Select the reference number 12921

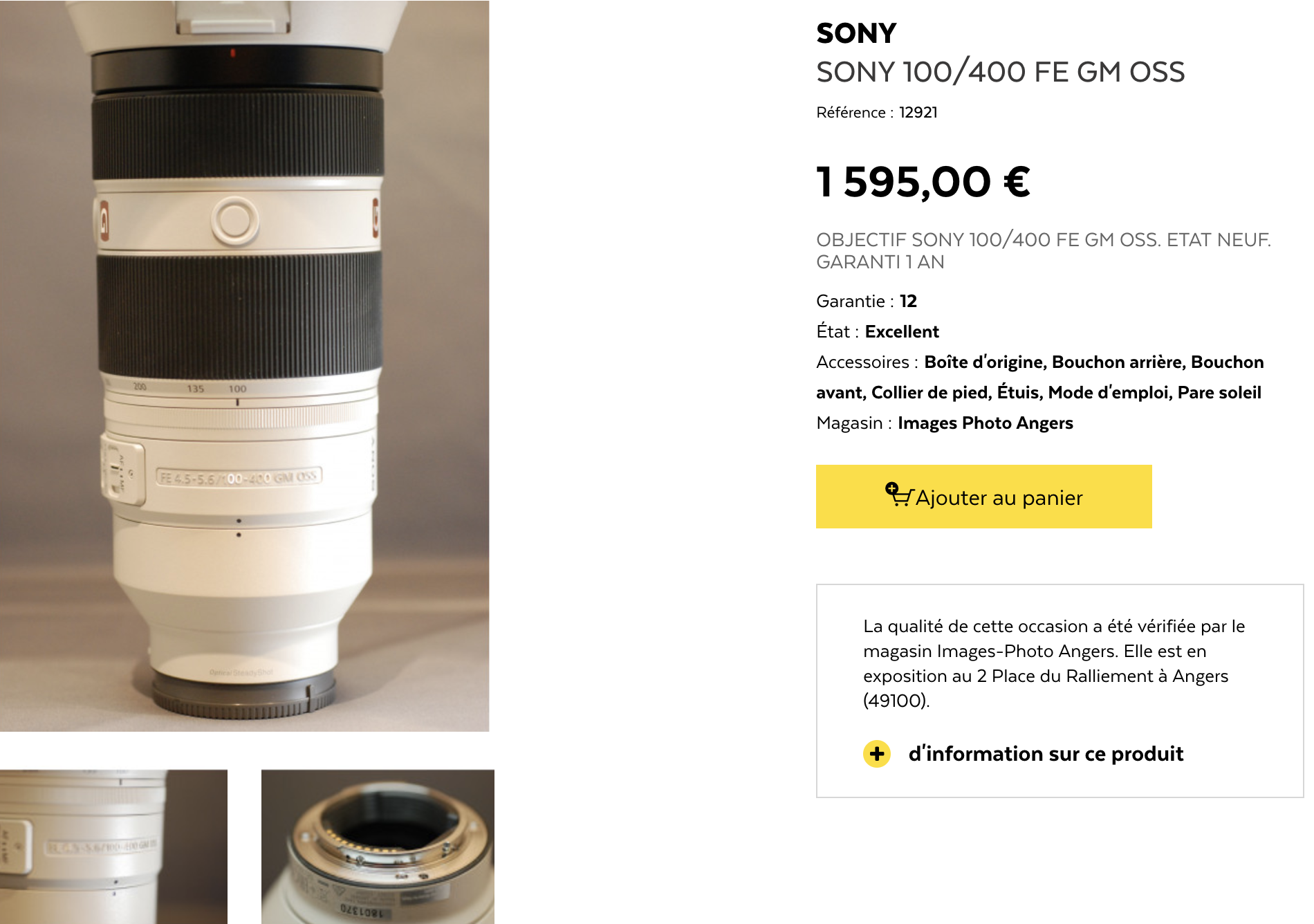tap(918, 112)
